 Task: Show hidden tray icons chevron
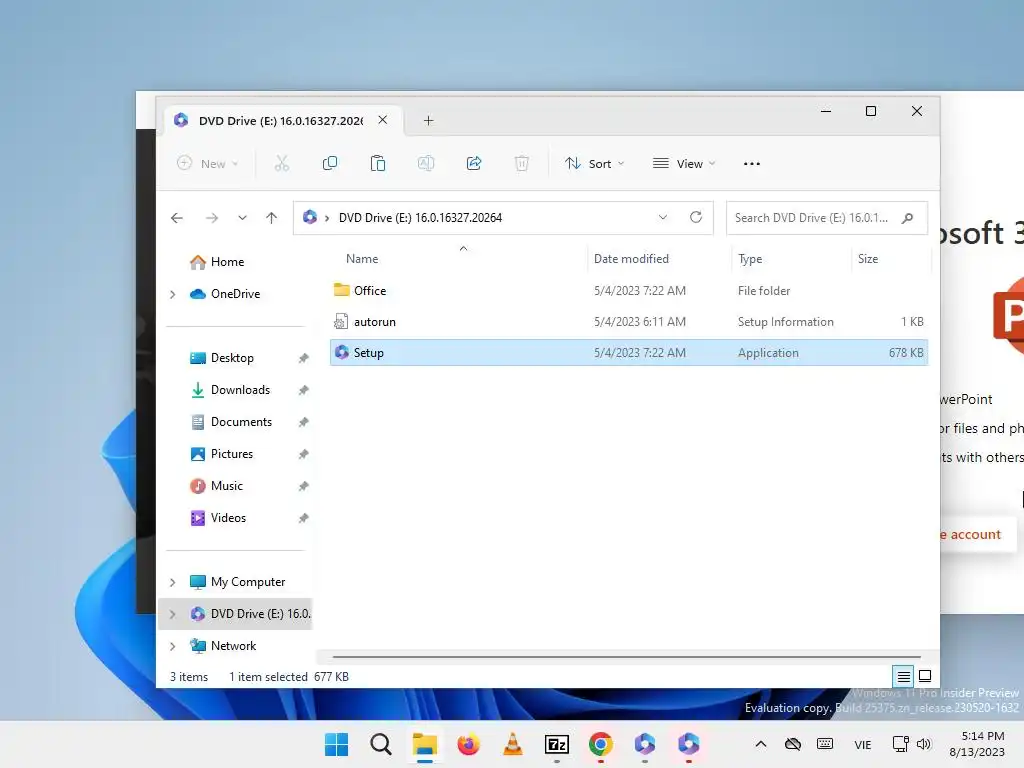pos(761,744)
